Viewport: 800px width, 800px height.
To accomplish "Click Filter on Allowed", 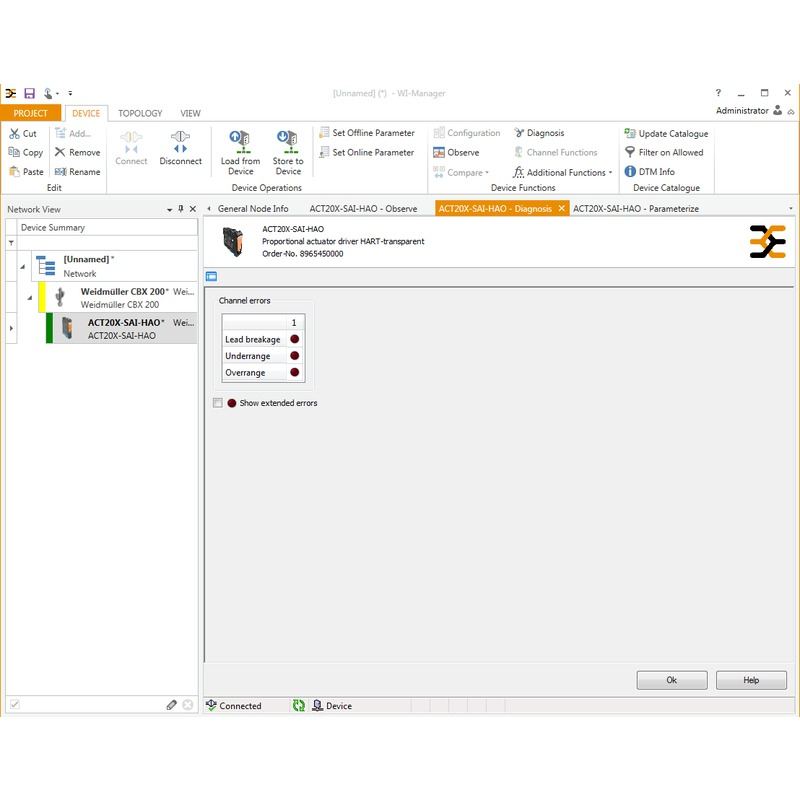I will coord(664,153).
